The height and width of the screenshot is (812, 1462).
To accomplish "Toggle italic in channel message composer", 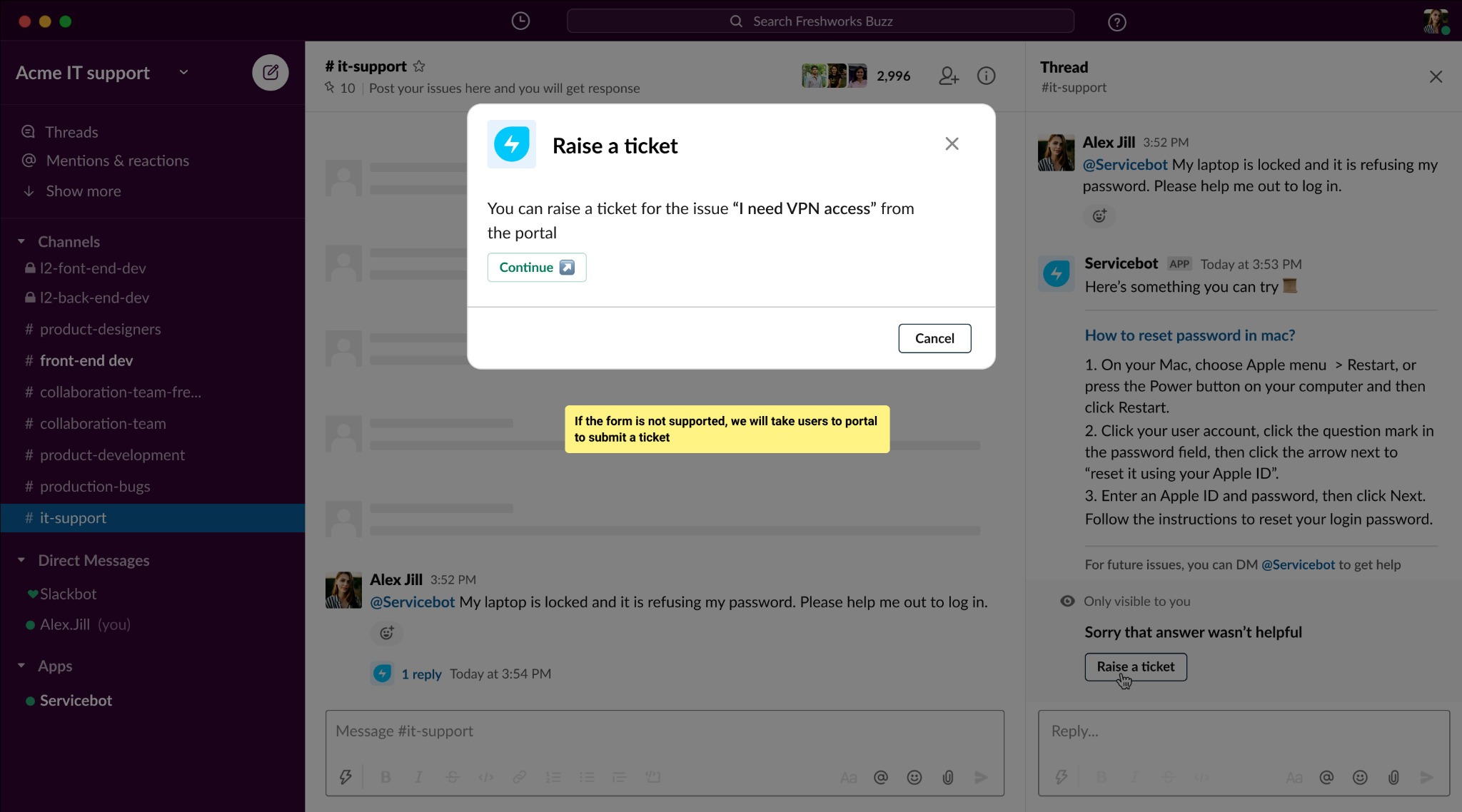I will coord(418,777).
